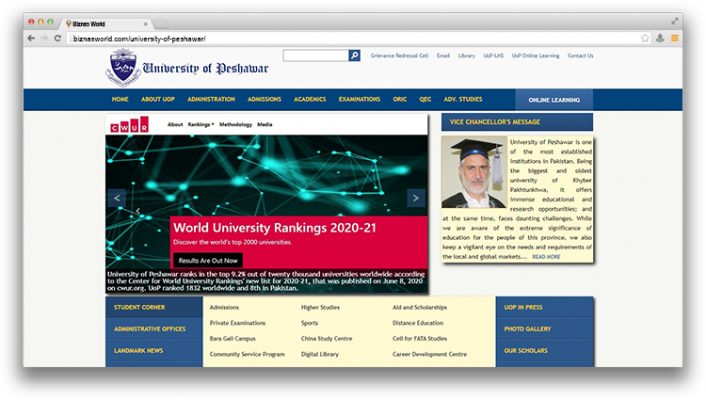Screen dimensions: 706x400
Task: Bookmark page using the star icon
Action: pyautogui.click(x=645, y=38)
